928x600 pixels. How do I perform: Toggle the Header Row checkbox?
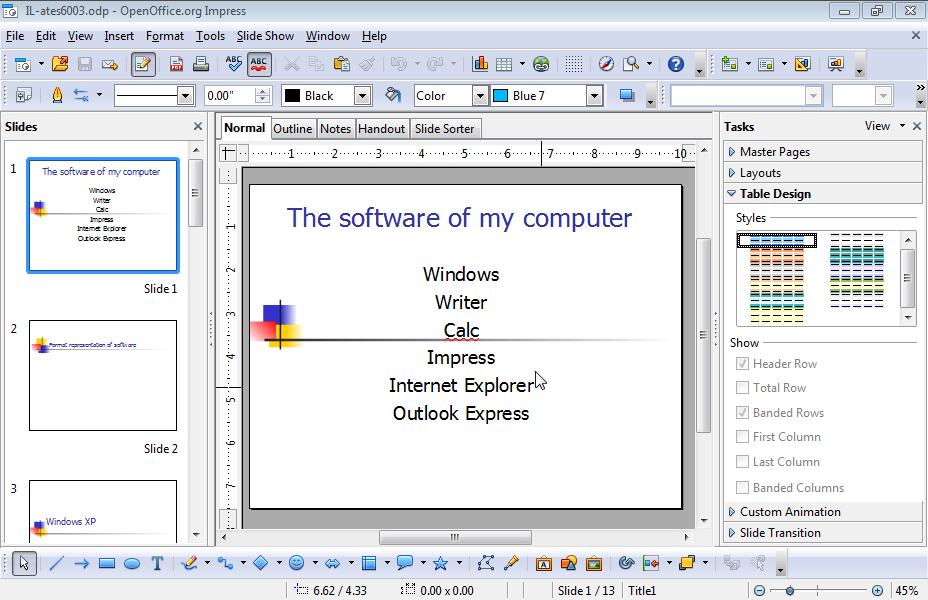pos(742,363)
